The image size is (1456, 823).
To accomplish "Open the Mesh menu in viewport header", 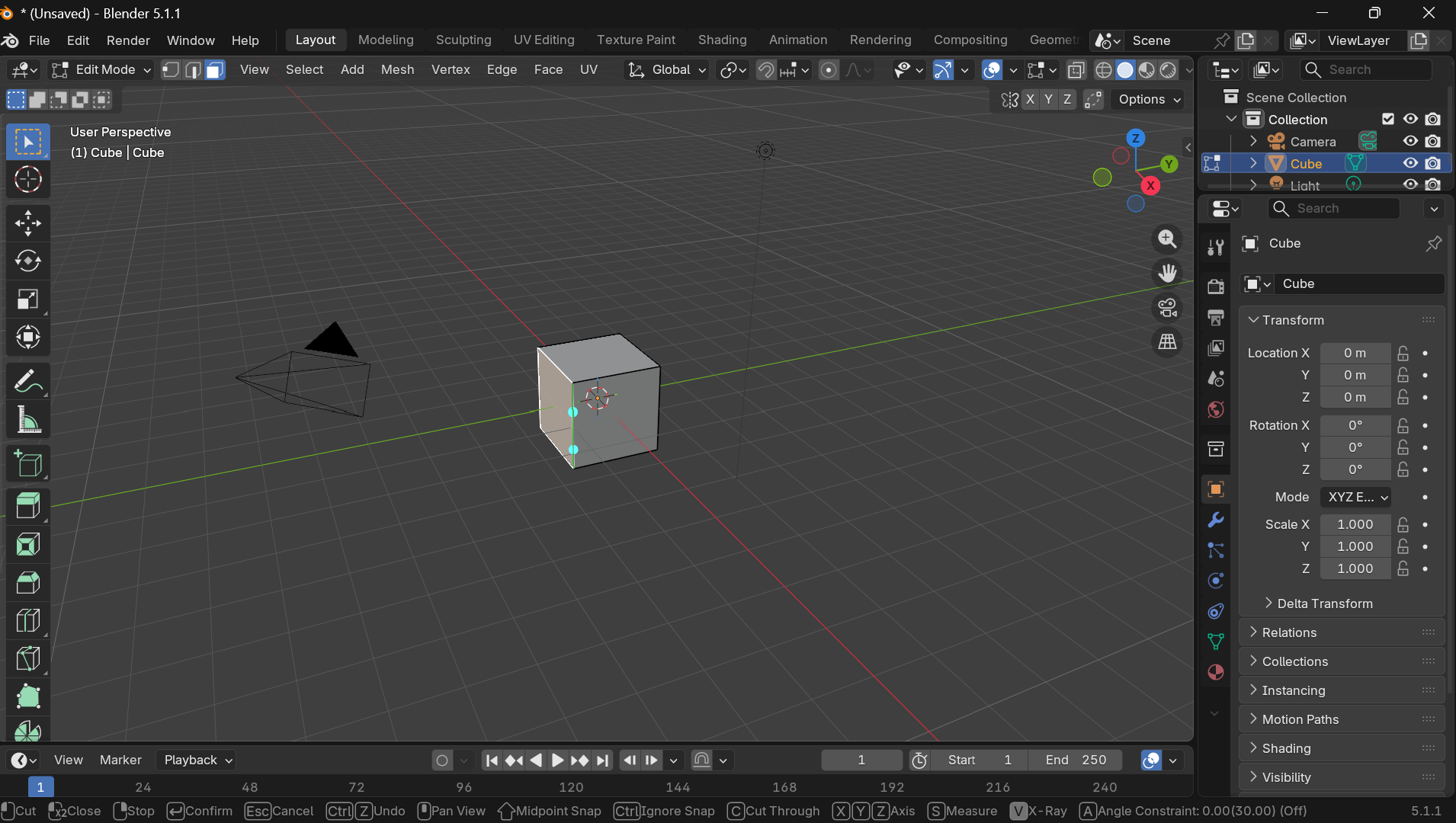I will coord(397,69).
